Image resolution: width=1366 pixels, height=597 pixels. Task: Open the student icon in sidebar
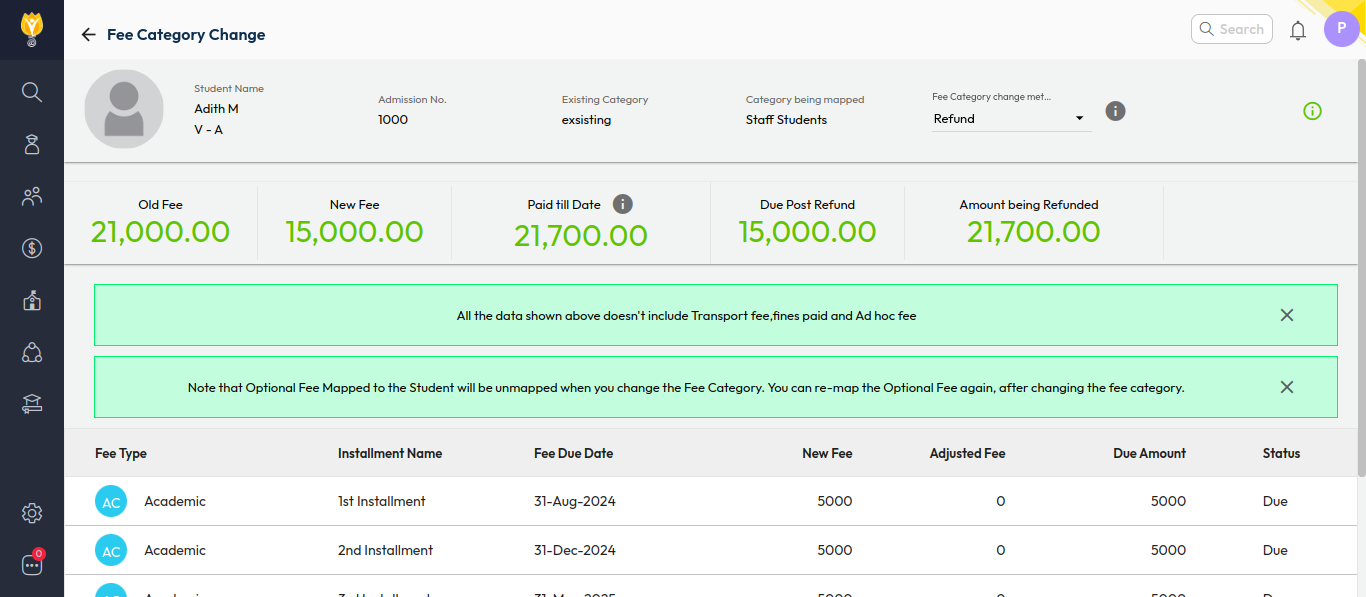(32, 144)
